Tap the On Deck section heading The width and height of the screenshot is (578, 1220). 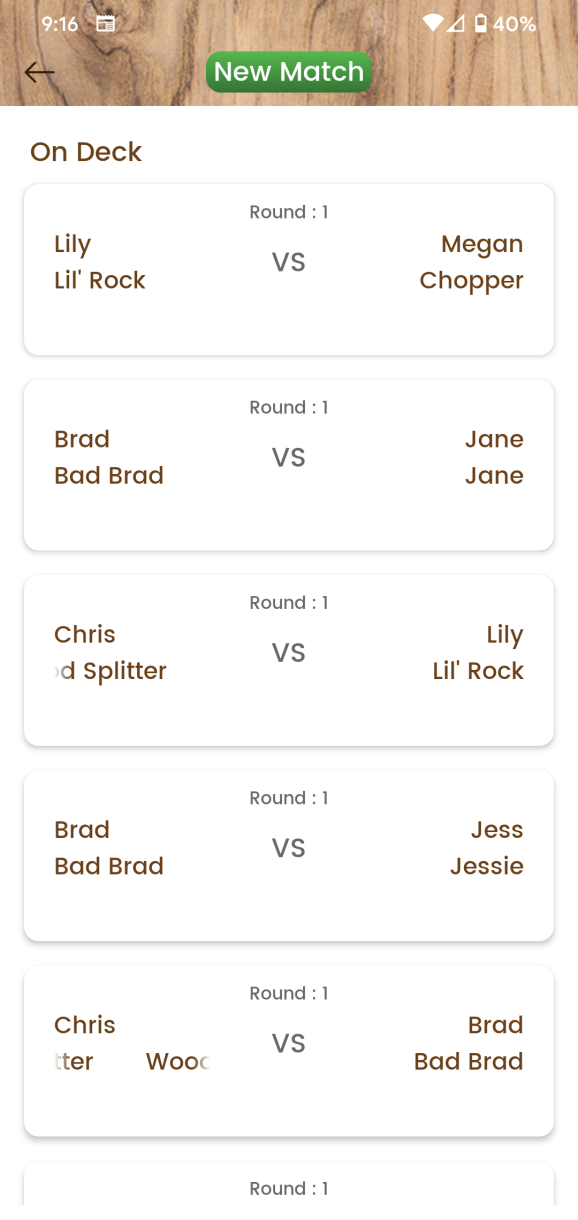[86, 152]
